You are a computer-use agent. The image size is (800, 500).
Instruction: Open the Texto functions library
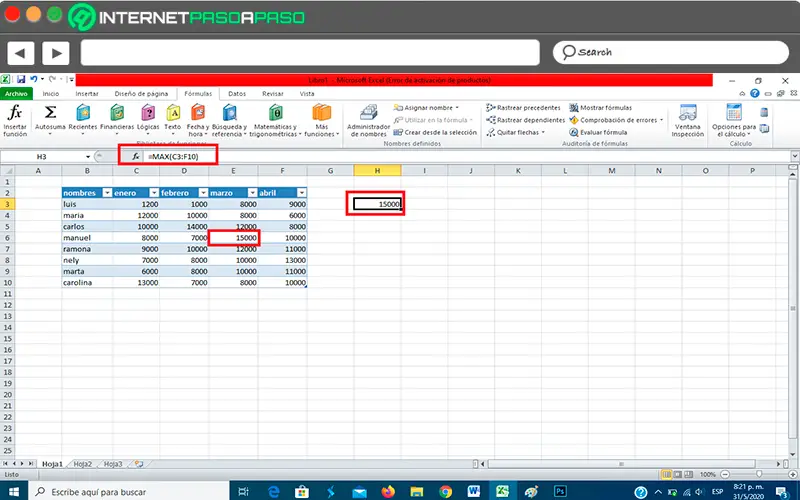tap(172, 120)
